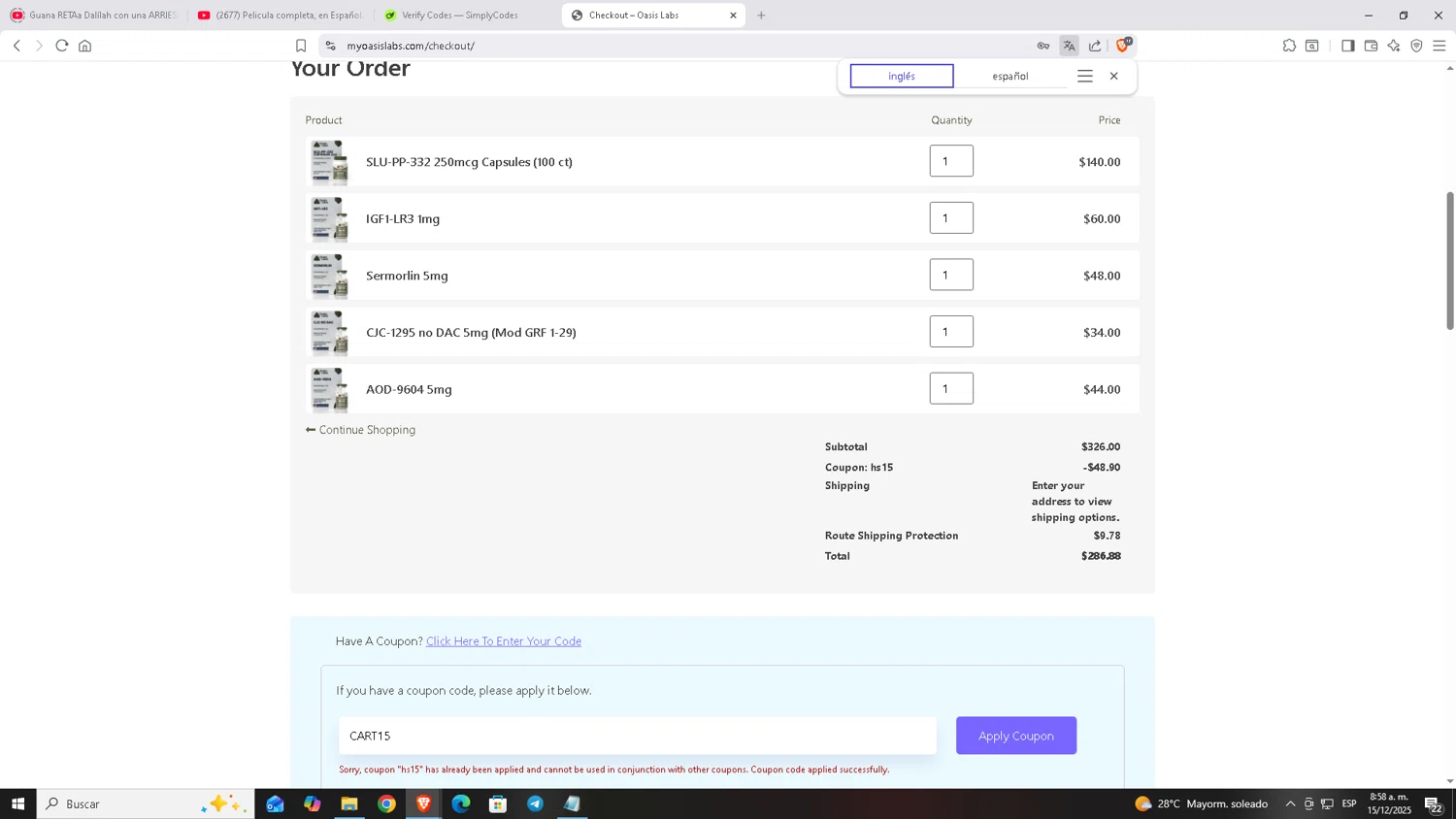Switch to Verify Codes SimplyCodes tab
The width and height of the screenshot is (1456, 819).
coord(466,16)
